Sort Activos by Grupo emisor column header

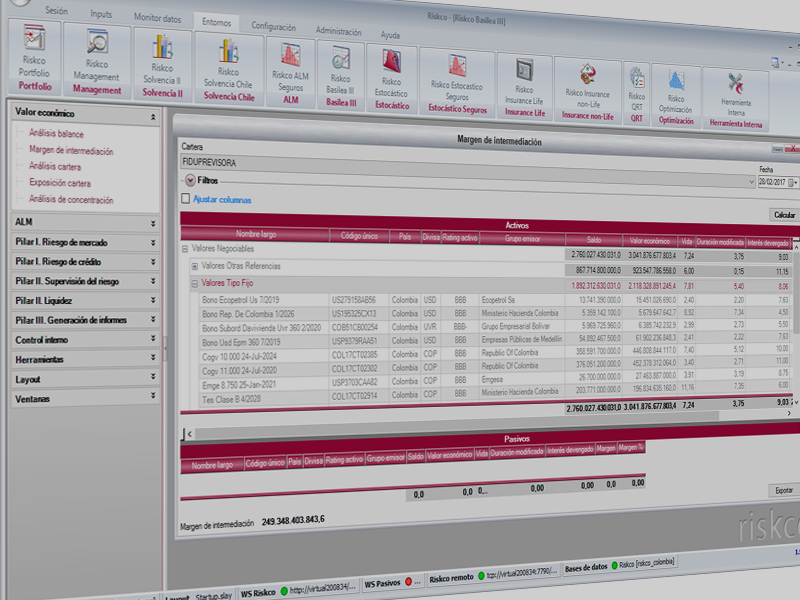522,238
